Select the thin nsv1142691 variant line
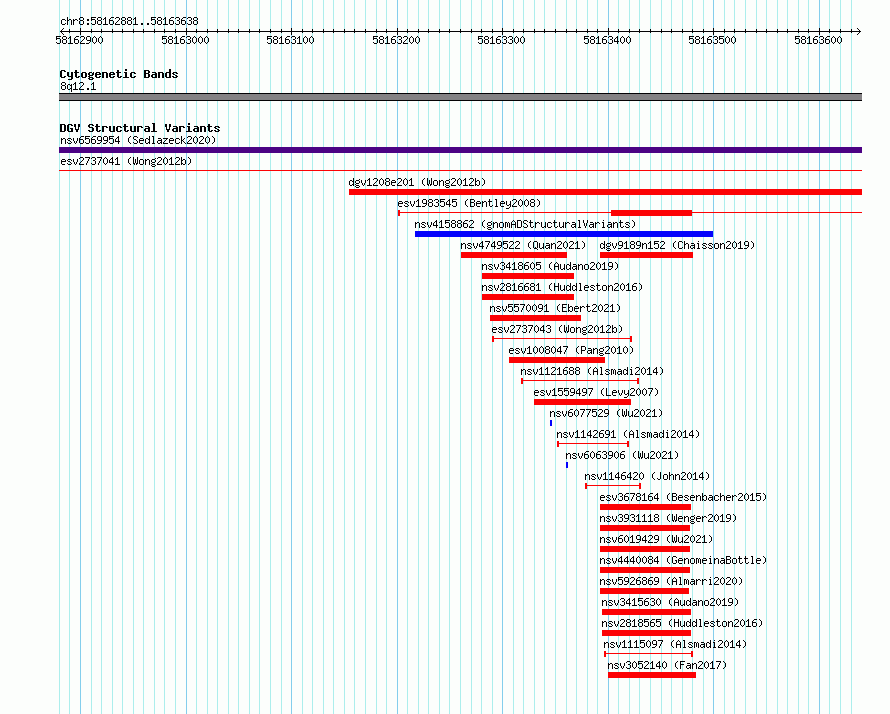The width and height of the screenshot is (890, 714). click(x=593, y=444)
